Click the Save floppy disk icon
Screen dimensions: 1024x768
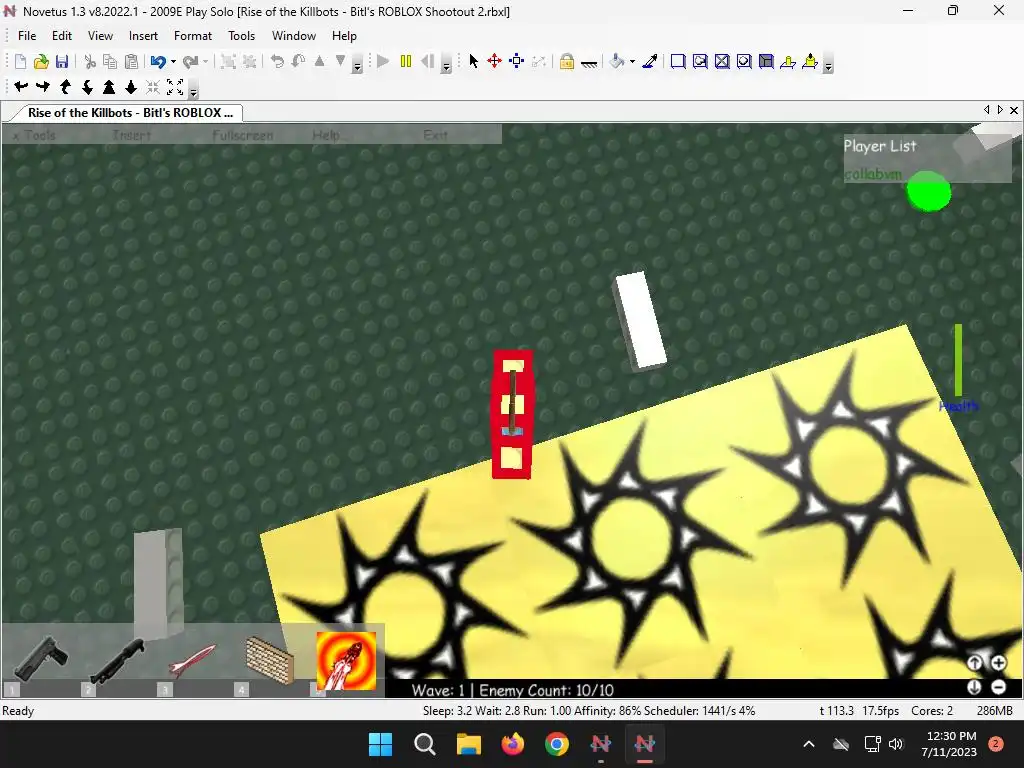(62, 62)
